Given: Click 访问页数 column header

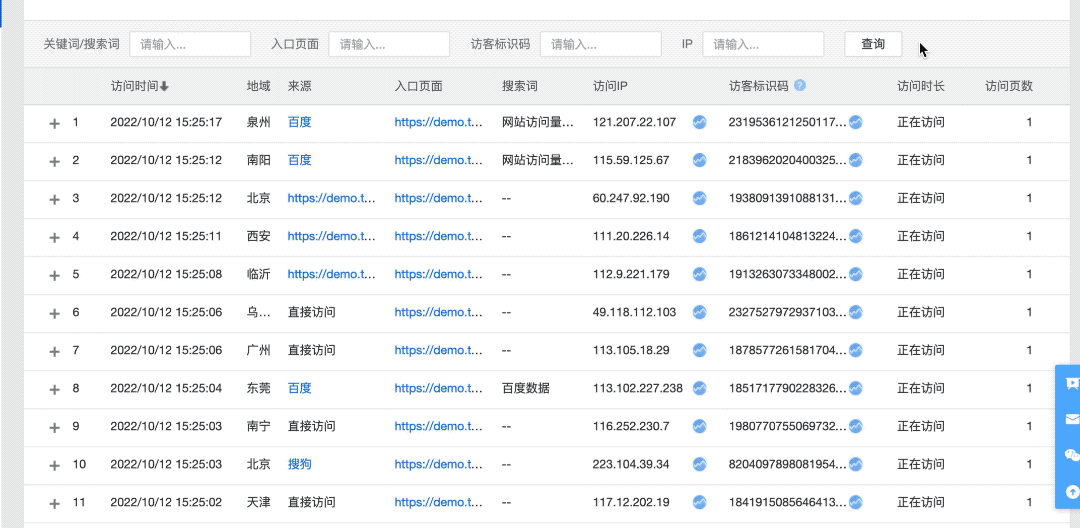Looking at the screenshot, I should coord(1008,86).
